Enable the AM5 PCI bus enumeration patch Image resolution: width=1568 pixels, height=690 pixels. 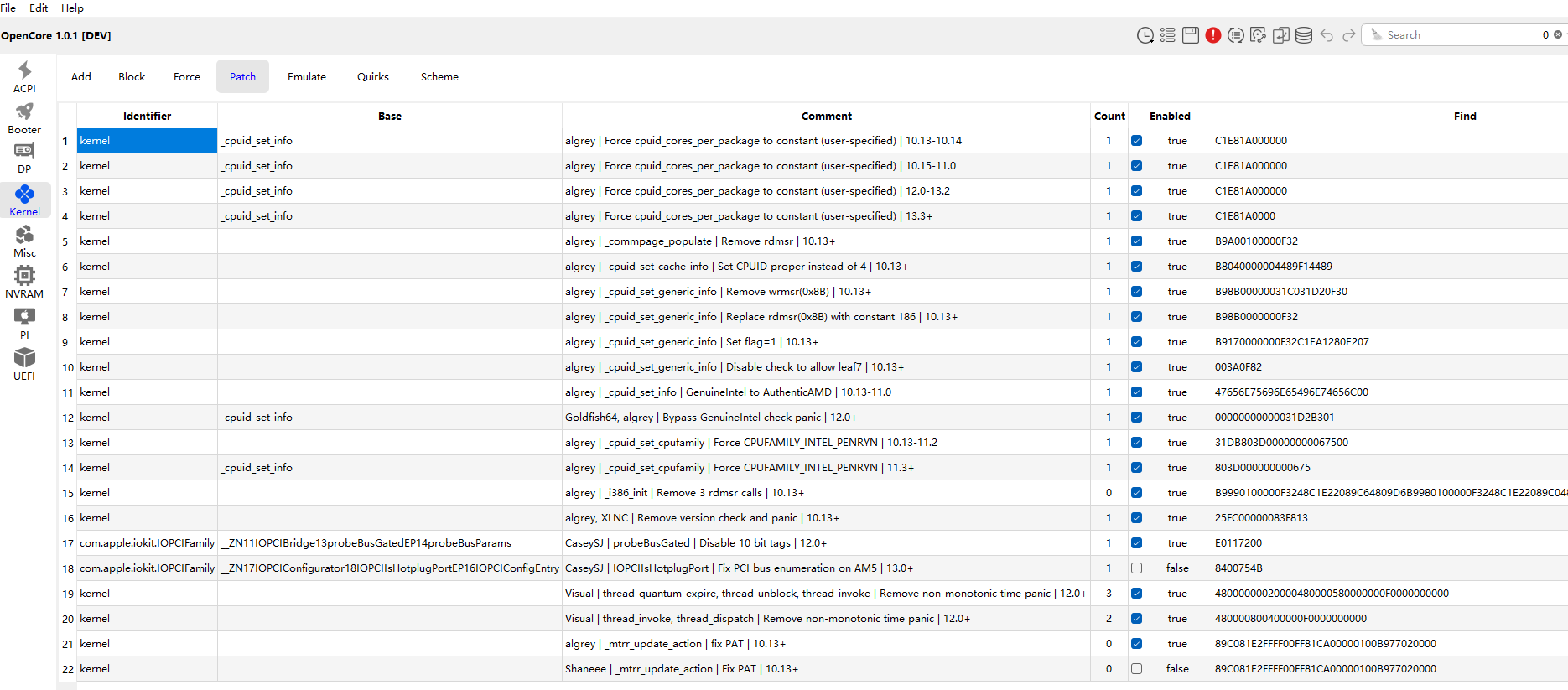click(x=1136, y=568)
